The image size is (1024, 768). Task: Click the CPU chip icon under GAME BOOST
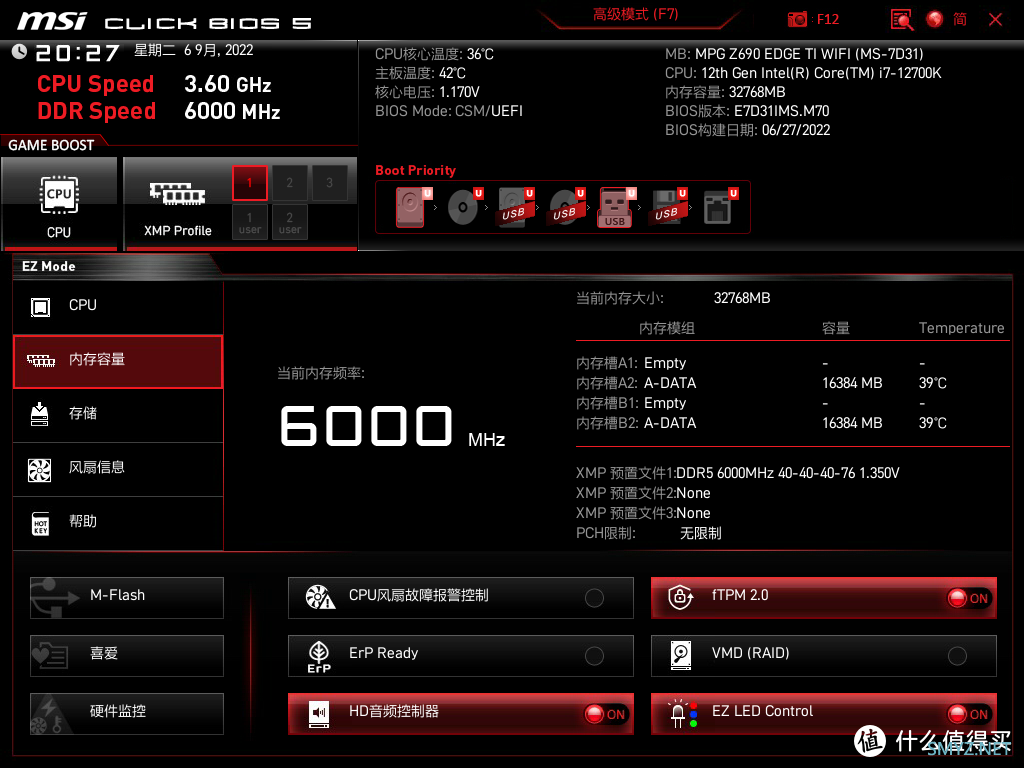pos(59,195)
